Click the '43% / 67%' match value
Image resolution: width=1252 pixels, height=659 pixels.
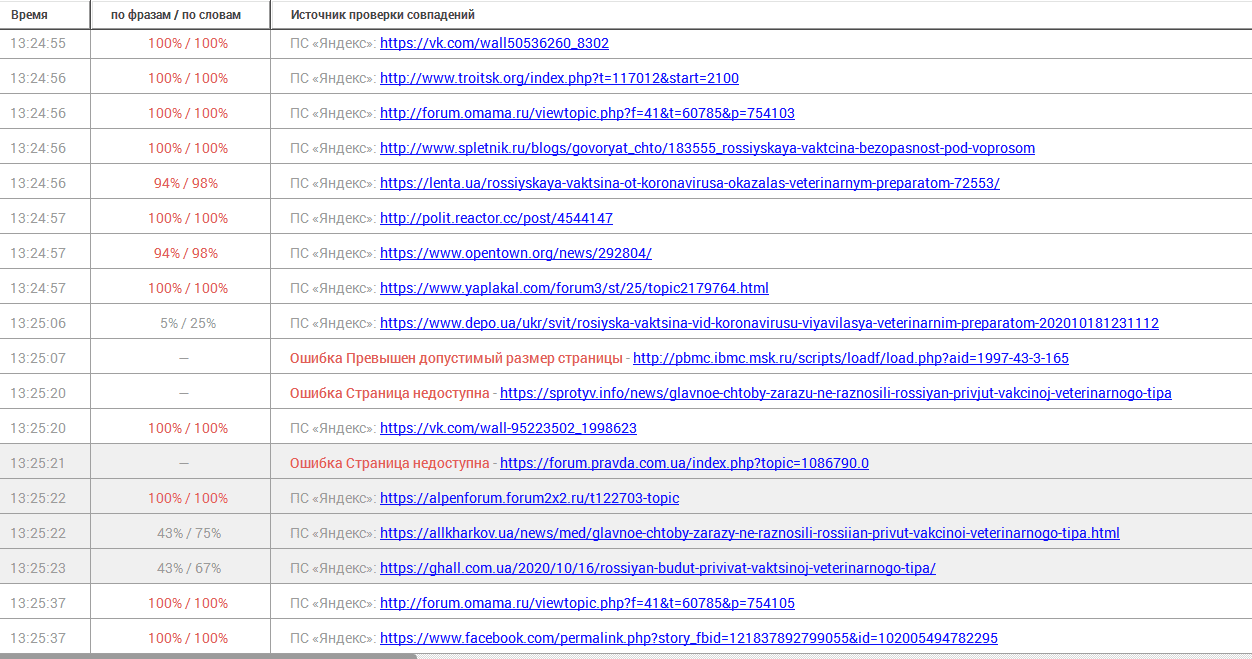(189, 568)
